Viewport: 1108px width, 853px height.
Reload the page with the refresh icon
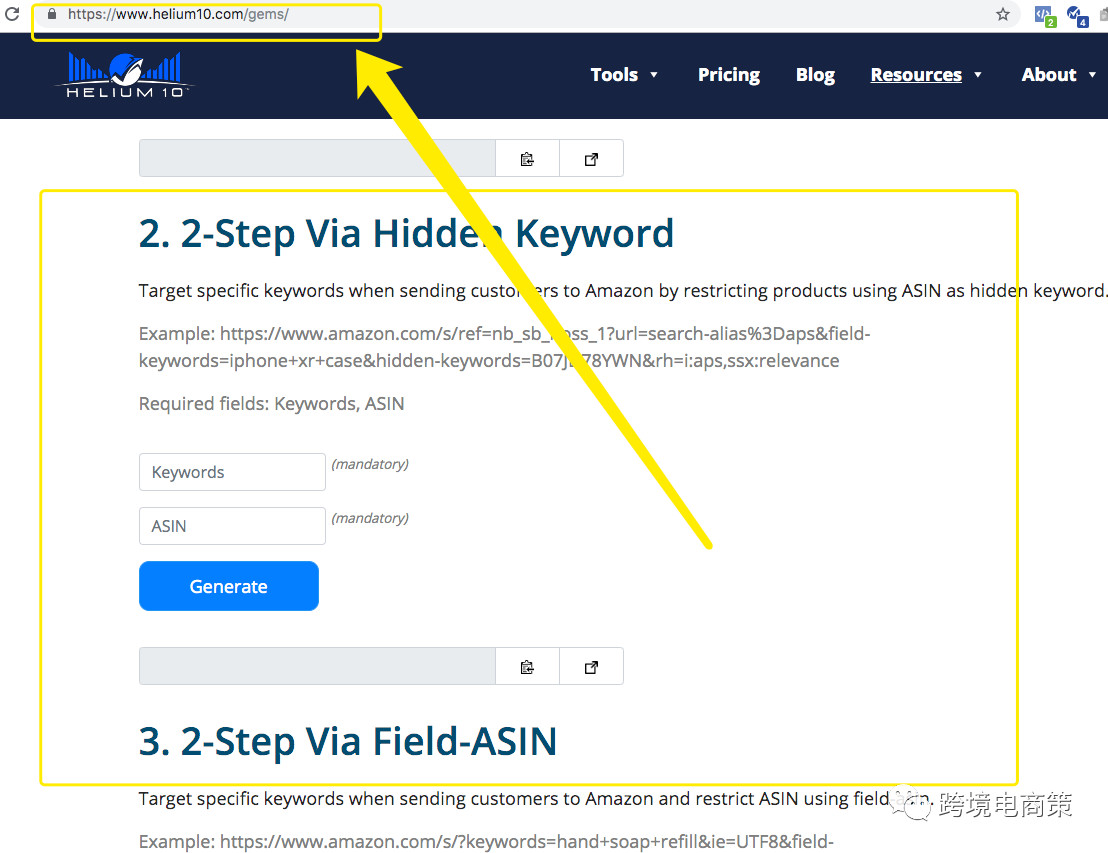[12, 13]
